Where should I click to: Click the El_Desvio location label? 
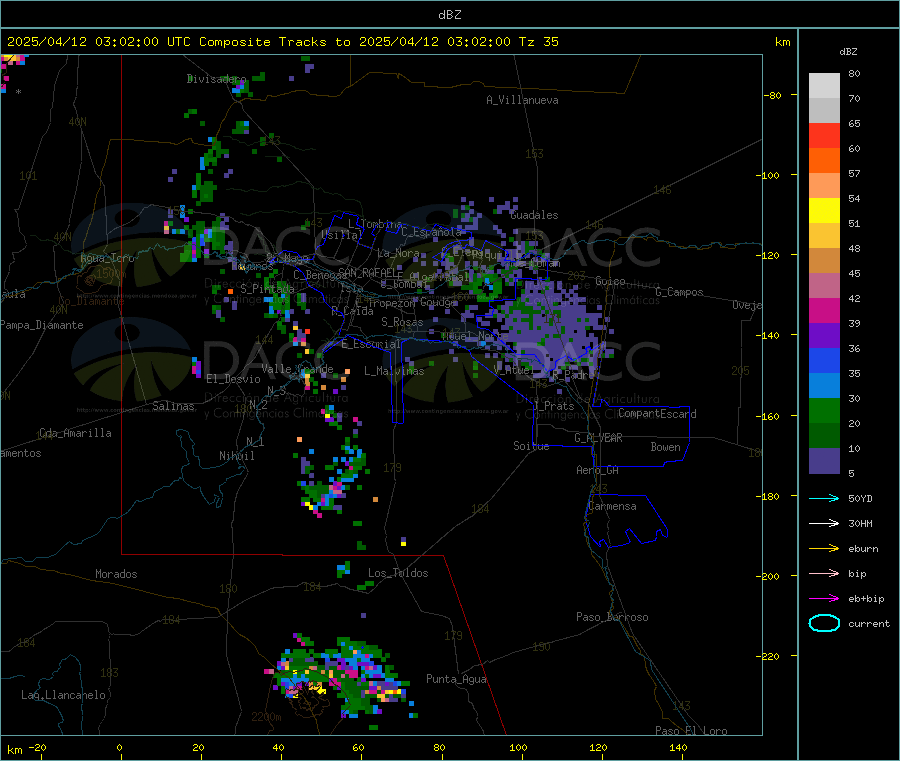[233, 379]
